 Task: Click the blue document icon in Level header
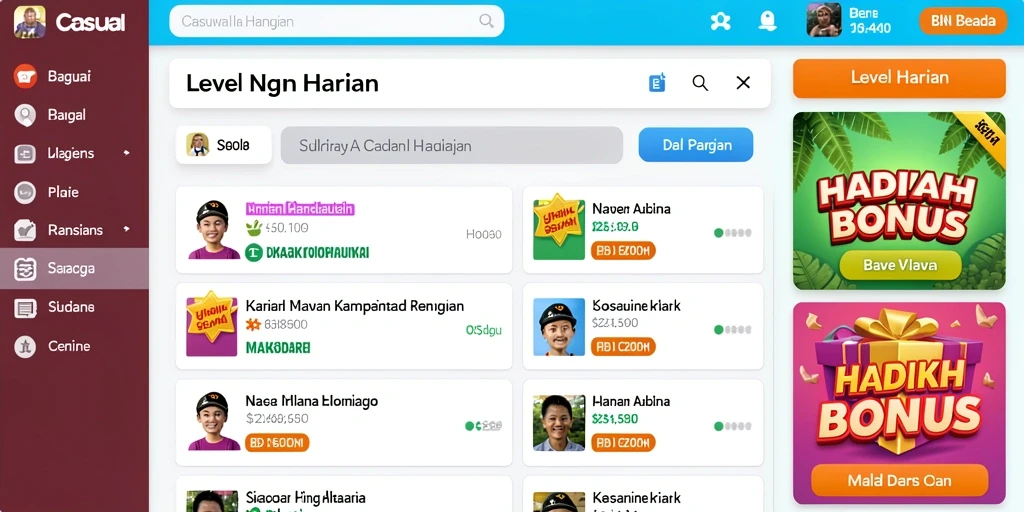point(657,83)
